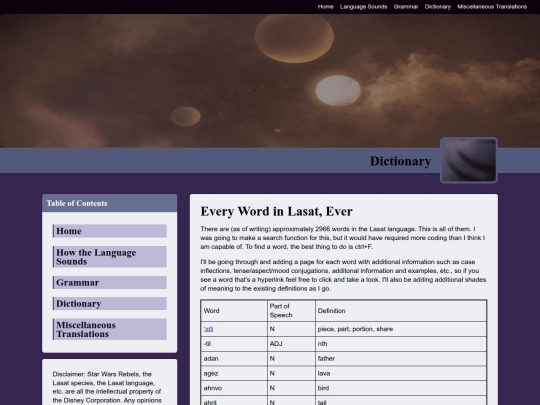Click the Dictionary page title

coord(400,161)
